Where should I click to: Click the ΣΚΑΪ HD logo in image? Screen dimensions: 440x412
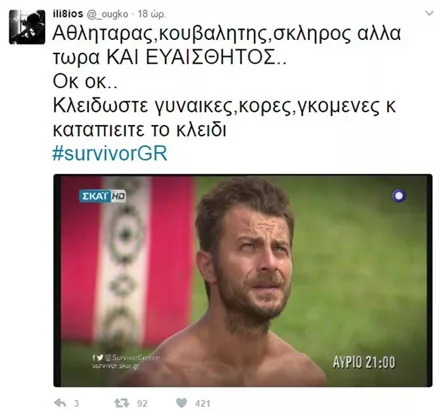(x=103, y=196)
